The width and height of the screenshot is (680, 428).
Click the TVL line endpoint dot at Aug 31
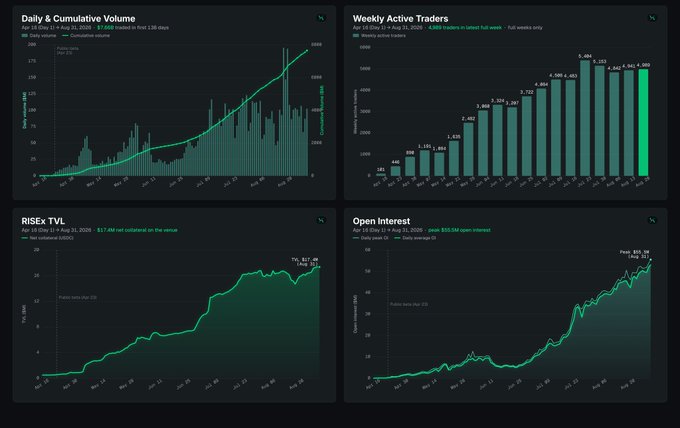click(x=320, y=267)
